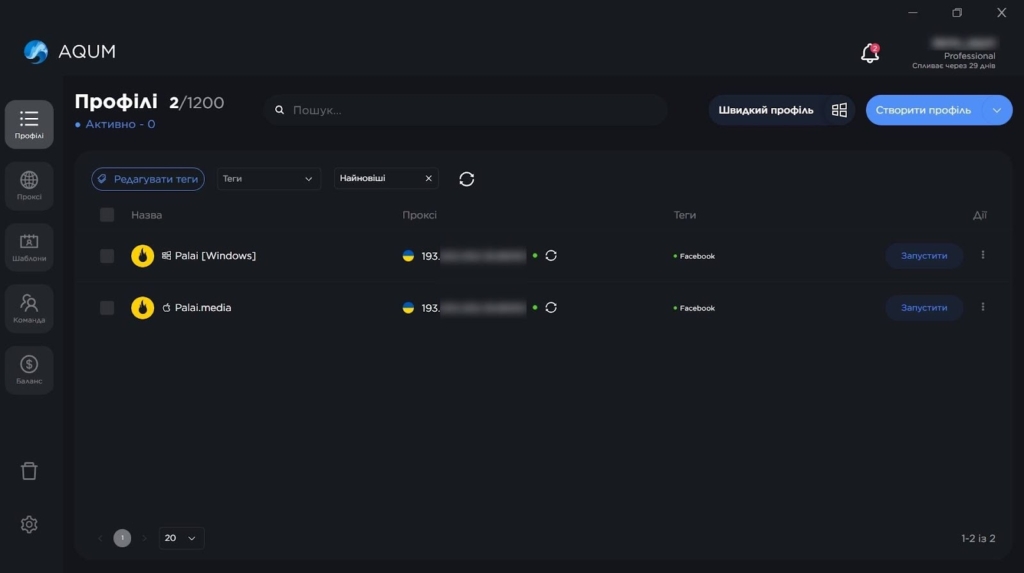Viewport: 1024px width, 573px height.
Task: Check the Palai [Windows] row checkbox
Action: 107,256
